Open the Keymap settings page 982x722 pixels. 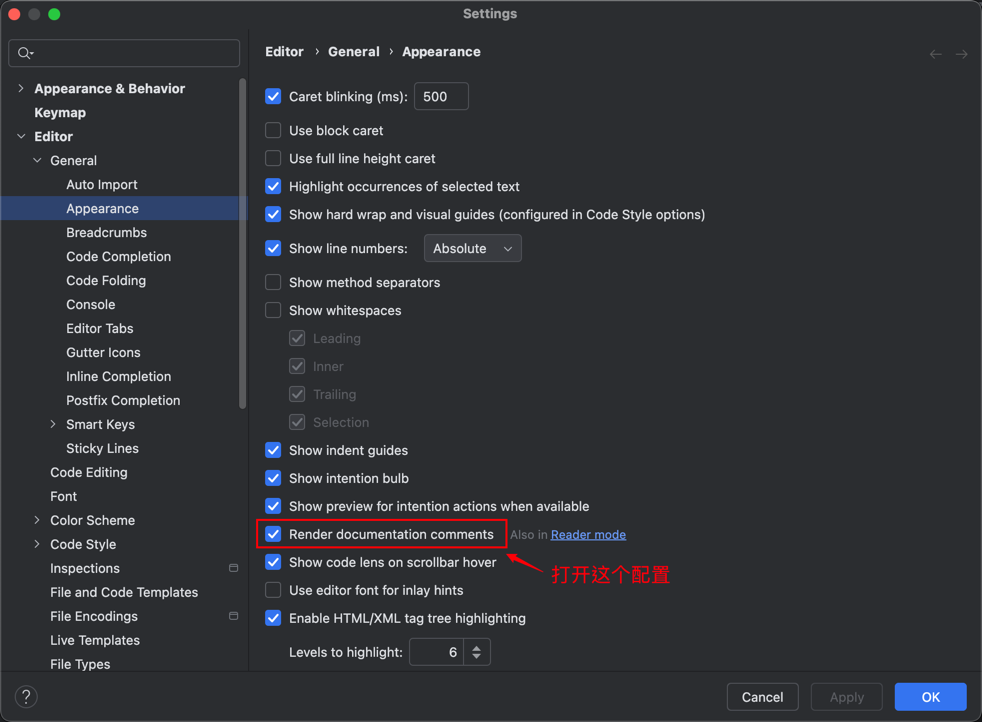click(x=60, y=113)
